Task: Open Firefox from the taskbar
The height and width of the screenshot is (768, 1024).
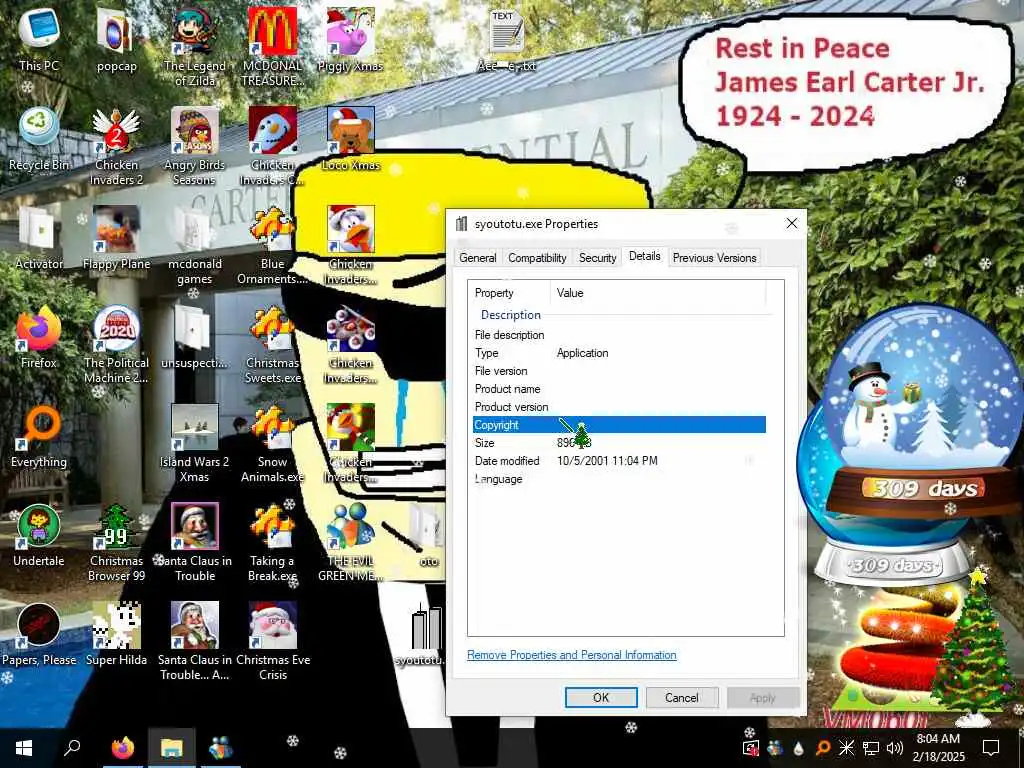Action: 122,748
